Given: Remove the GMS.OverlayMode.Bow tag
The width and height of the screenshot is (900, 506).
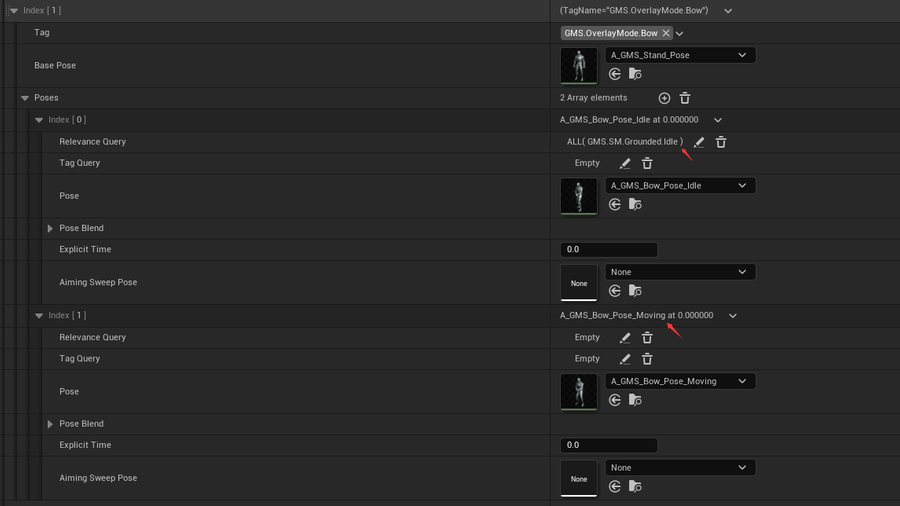Looking at the screenshot, I should point(666,33).
